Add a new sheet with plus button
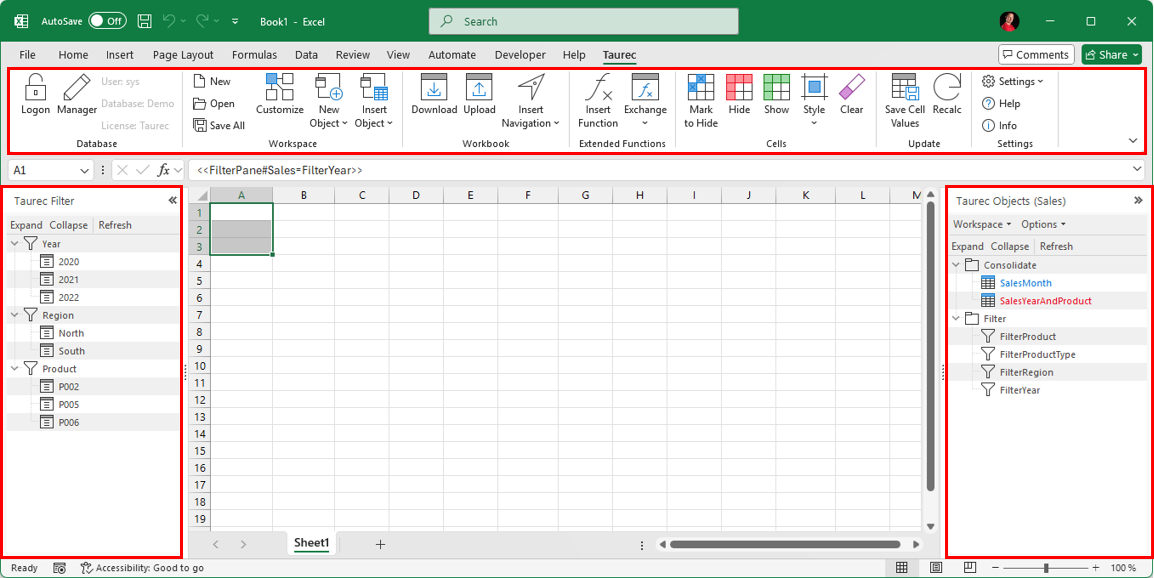1154x578 pixels. click(380, 544)
